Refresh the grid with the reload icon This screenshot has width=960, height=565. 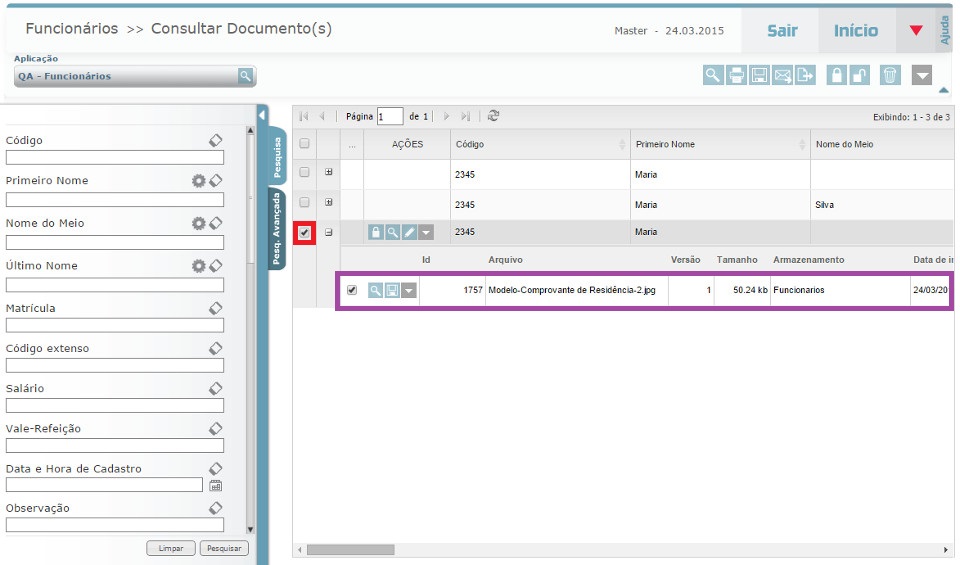pos(493,116)
